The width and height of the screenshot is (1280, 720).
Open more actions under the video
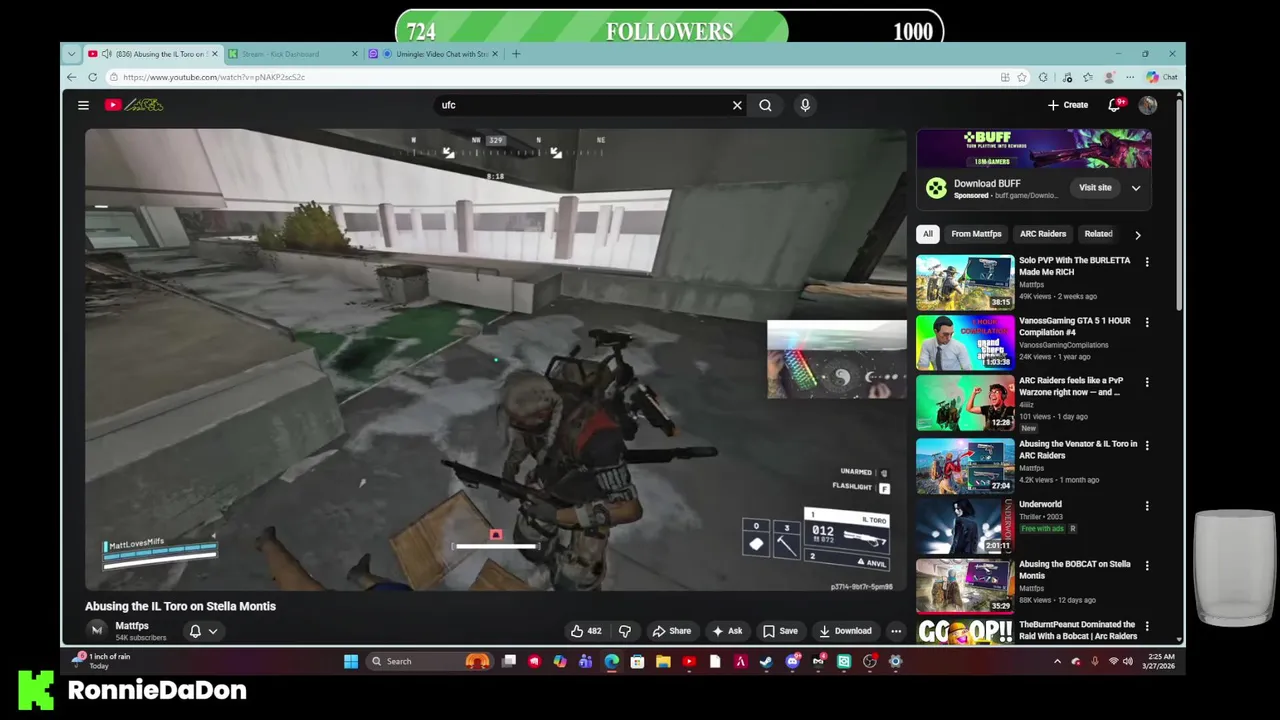point(896,631)
